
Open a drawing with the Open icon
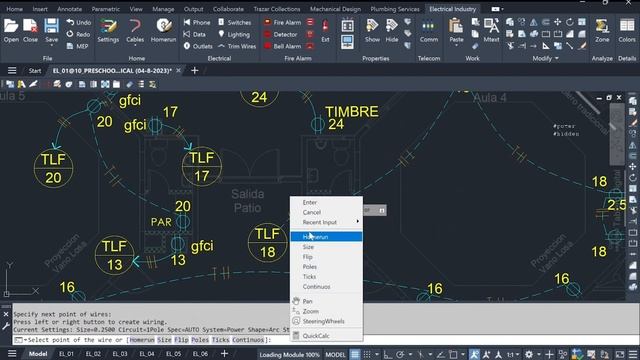[x=11, y=31]
